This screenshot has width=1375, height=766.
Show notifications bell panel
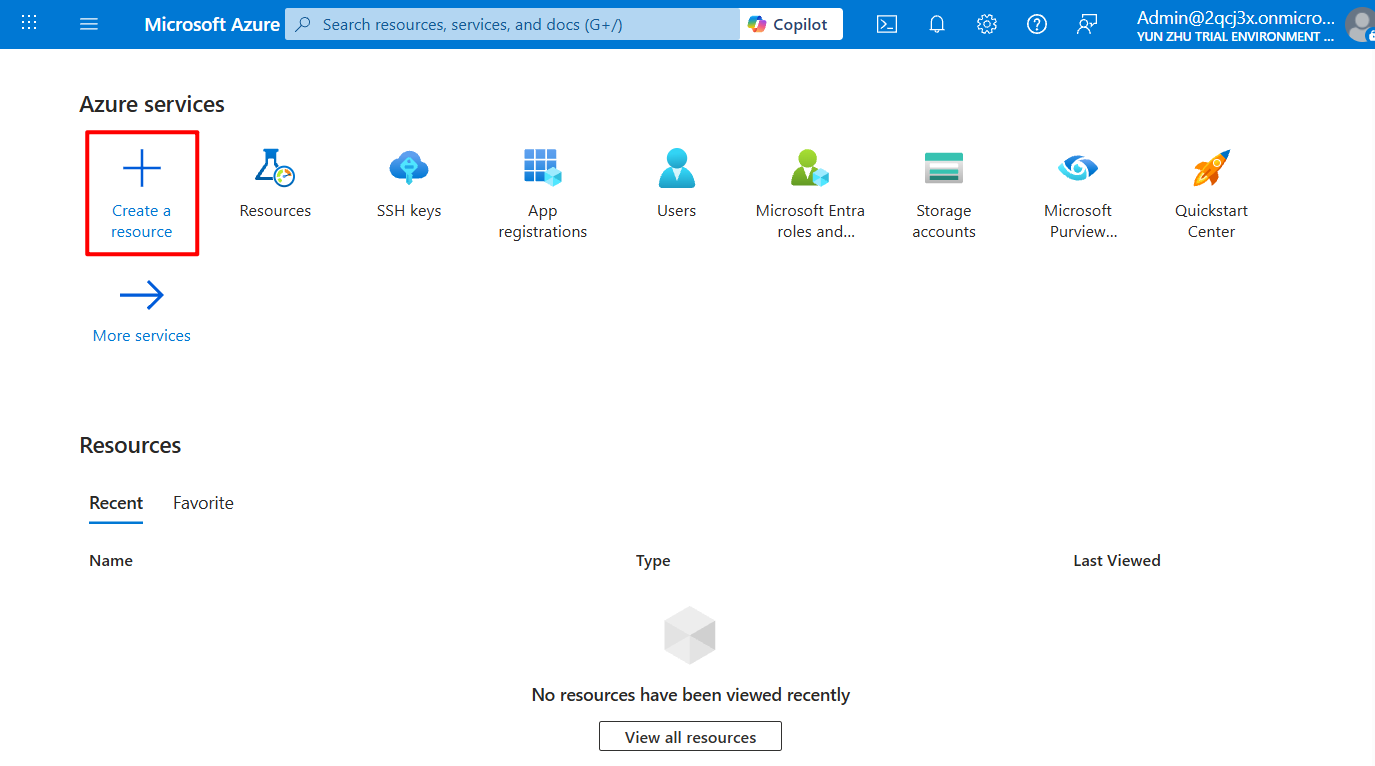937,24
